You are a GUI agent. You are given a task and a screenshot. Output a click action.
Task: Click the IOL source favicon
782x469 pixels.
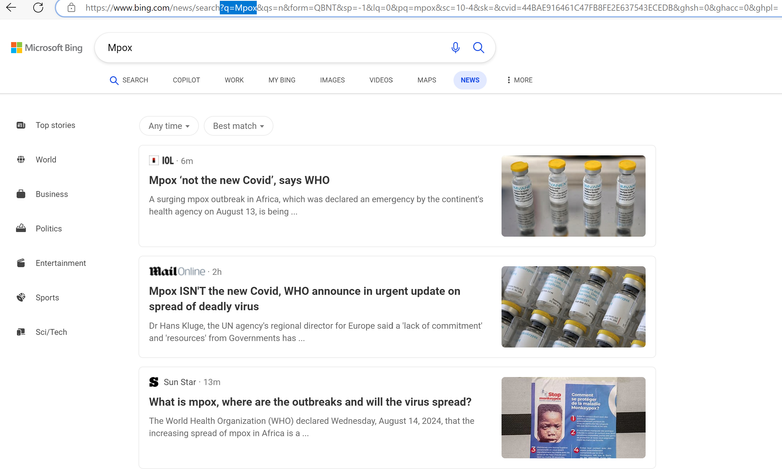[x=154, y=160]
